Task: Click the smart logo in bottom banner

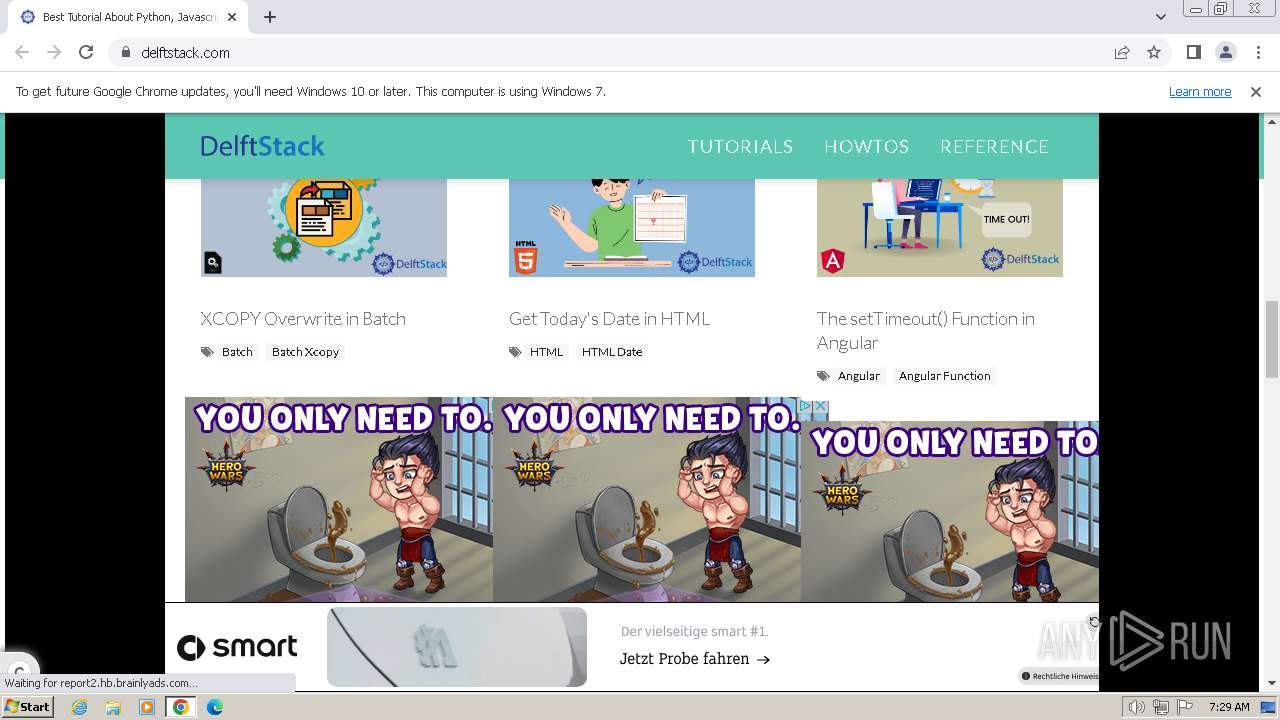Action: click(x=237, y=647)
